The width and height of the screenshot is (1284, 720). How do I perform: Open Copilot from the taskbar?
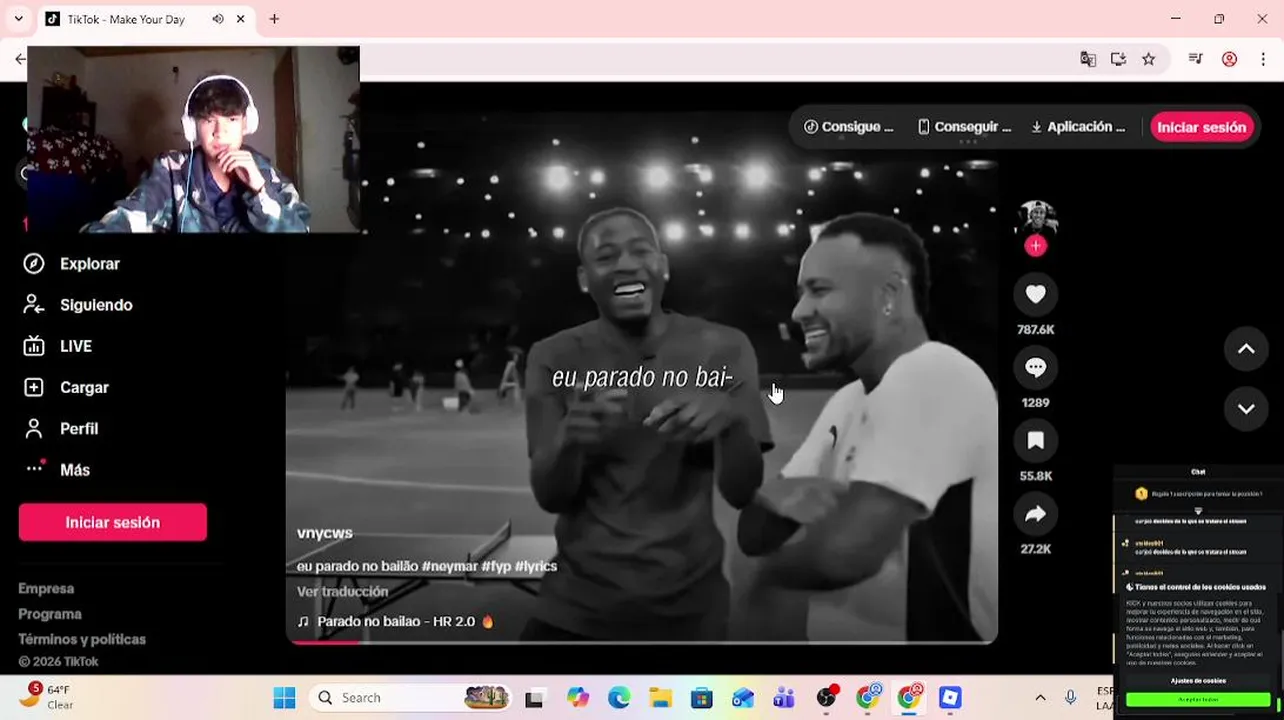pyautogui.click(x=578, y=698)
